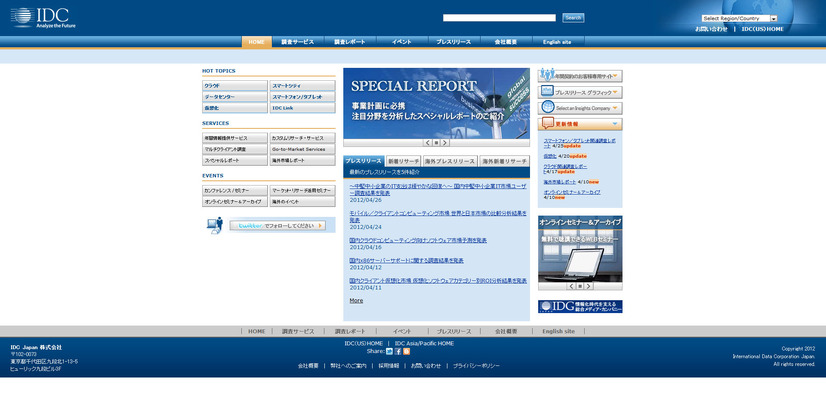The width and height of the screenshot is (826, 408).
Task: Click the IDG banner logo
Action: pos(580,306)
